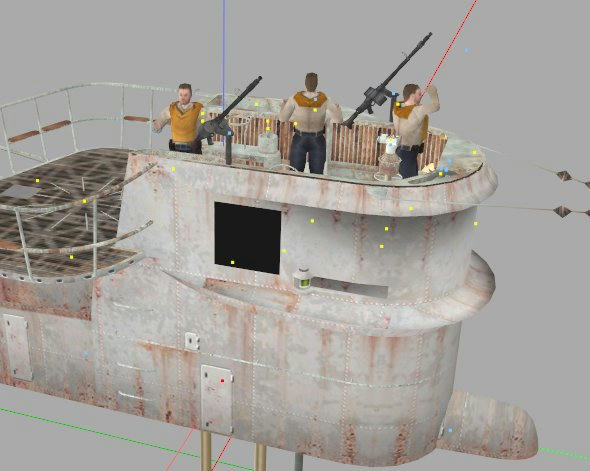Click the diamond-shaped wire insulator
This screenshot has width=590, height=471.
[x=564, y=176]
